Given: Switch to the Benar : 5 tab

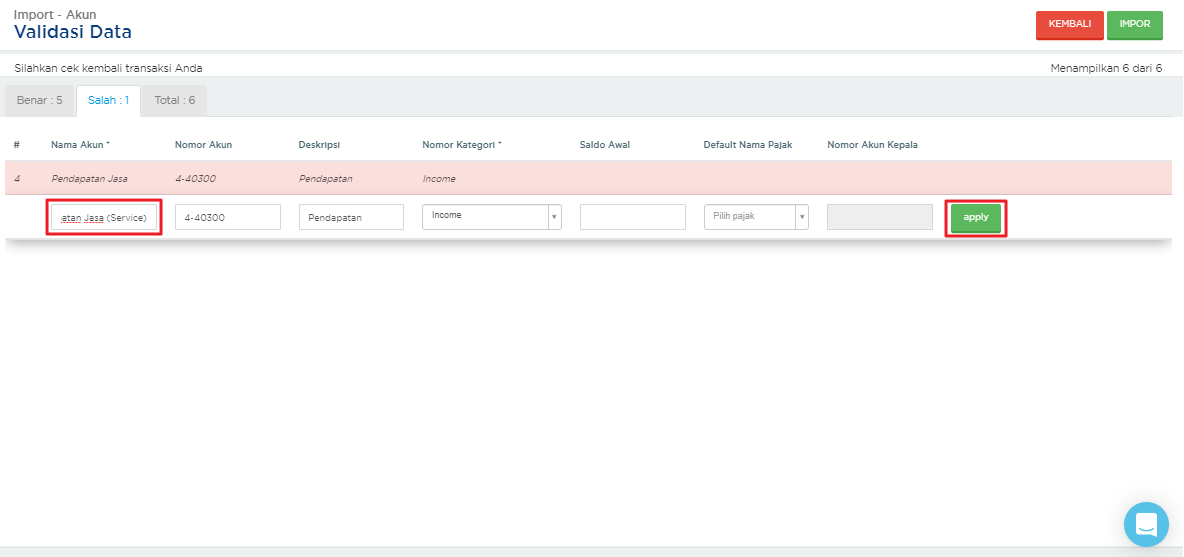Looking at the screenshot, I should 39,100.
